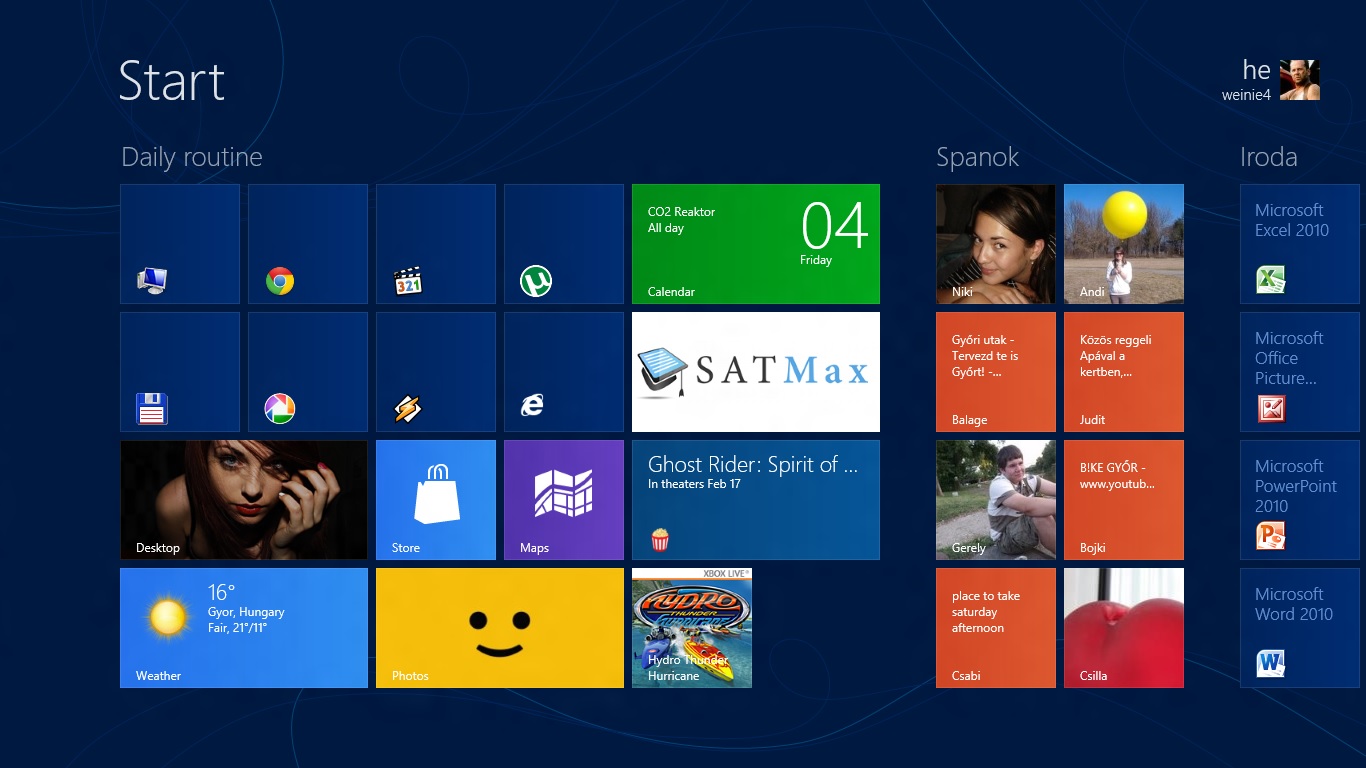1366x768 pixels.
Task: Open the Maps tile
Action: (564, 500)
